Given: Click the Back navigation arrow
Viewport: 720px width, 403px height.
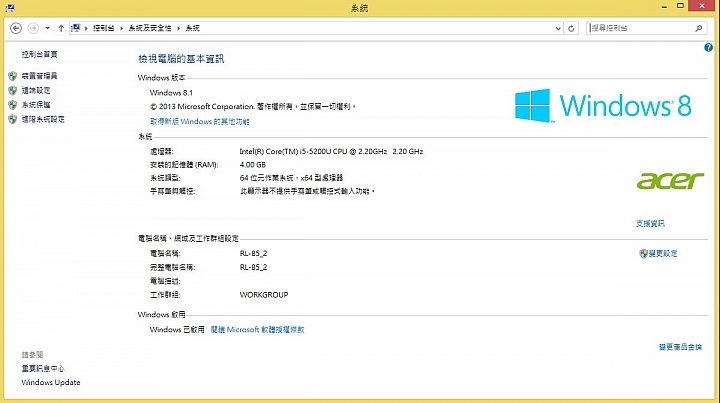Looking at the screenshot, I should (x=16, y=28).
